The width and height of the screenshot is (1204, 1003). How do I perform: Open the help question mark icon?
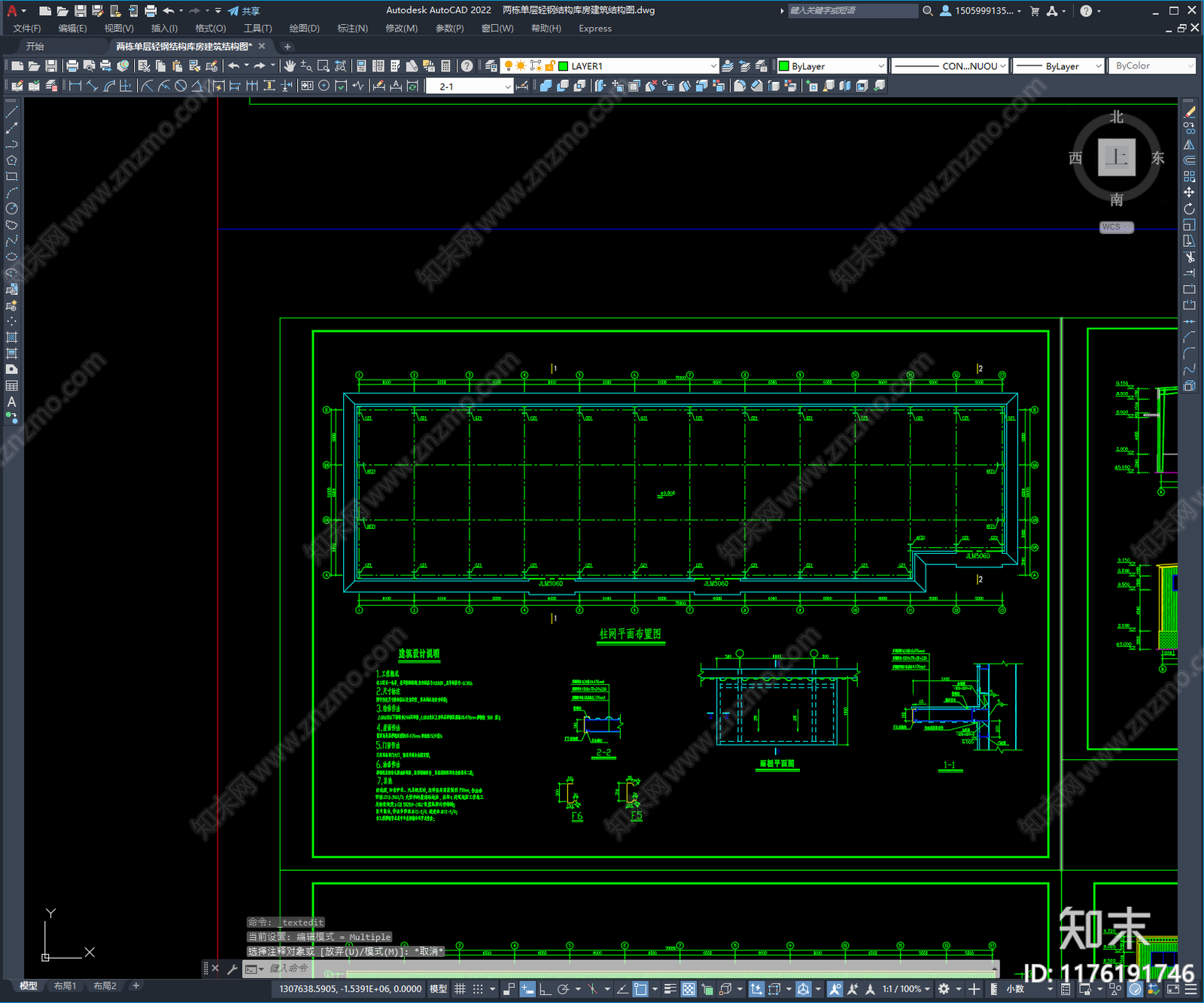pos(467,66)
